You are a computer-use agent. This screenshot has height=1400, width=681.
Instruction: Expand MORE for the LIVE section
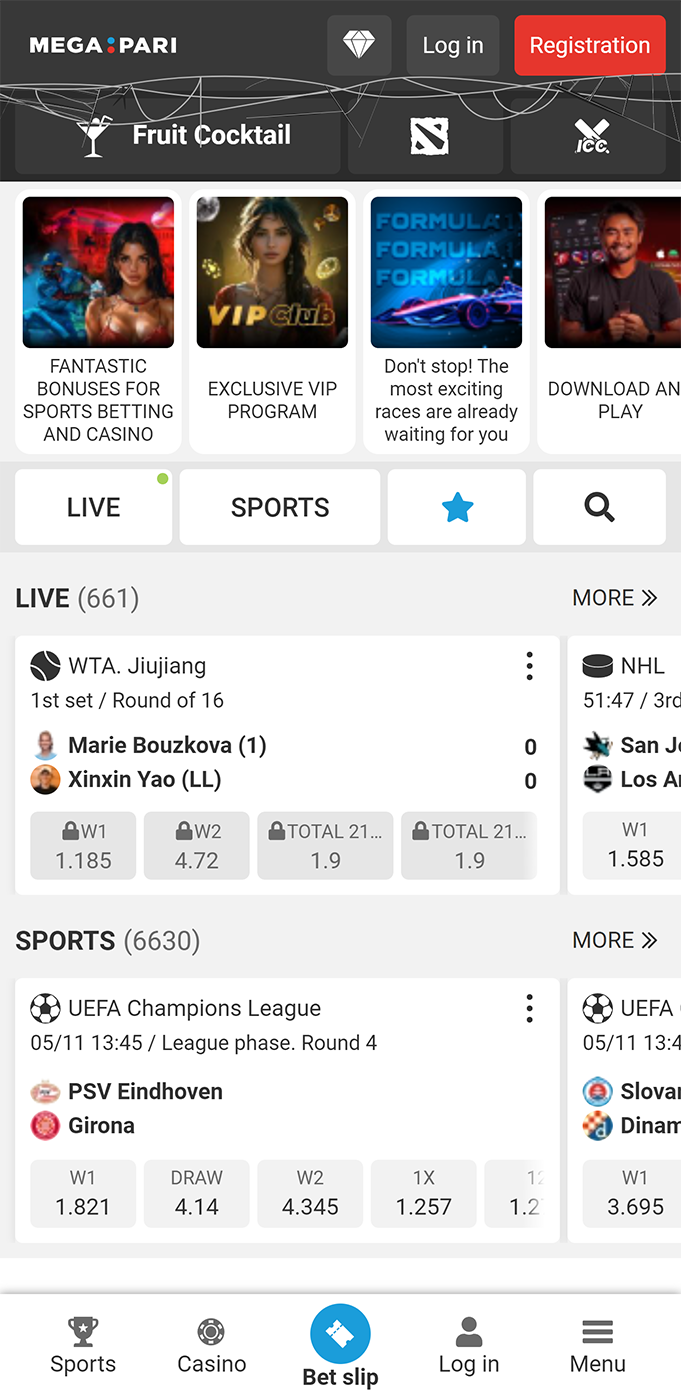pos(614,598)
